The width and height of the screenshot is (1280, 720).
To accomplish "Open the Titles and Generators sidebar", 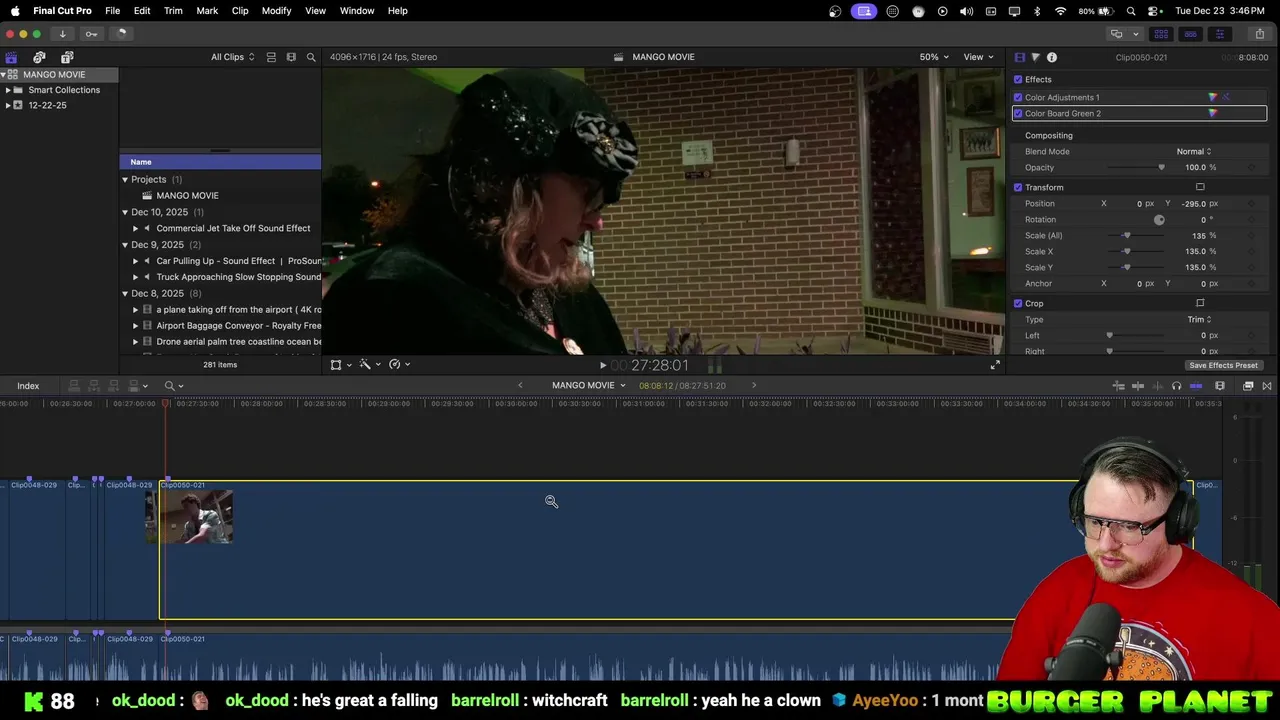I will [67, 57].
